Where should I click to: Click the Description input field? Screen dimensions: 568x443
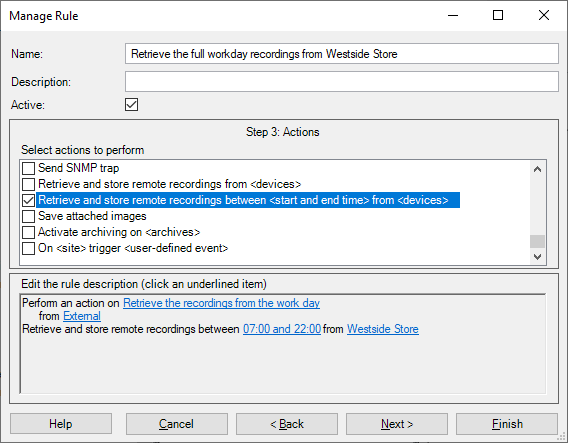342,82
